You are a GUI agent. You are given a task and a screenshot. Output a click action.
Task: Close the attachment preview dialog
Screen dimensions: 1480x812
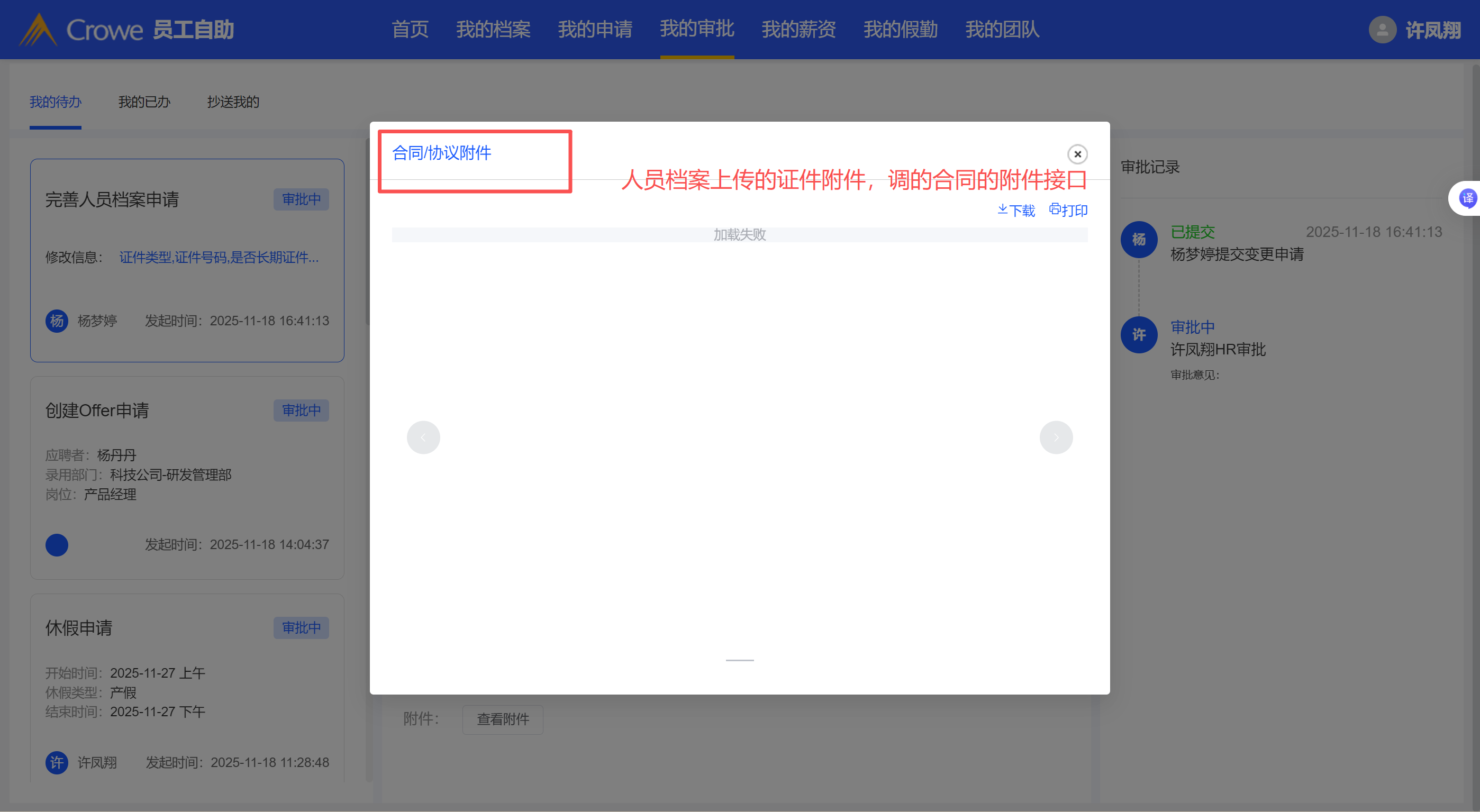tap(1077, 154)
